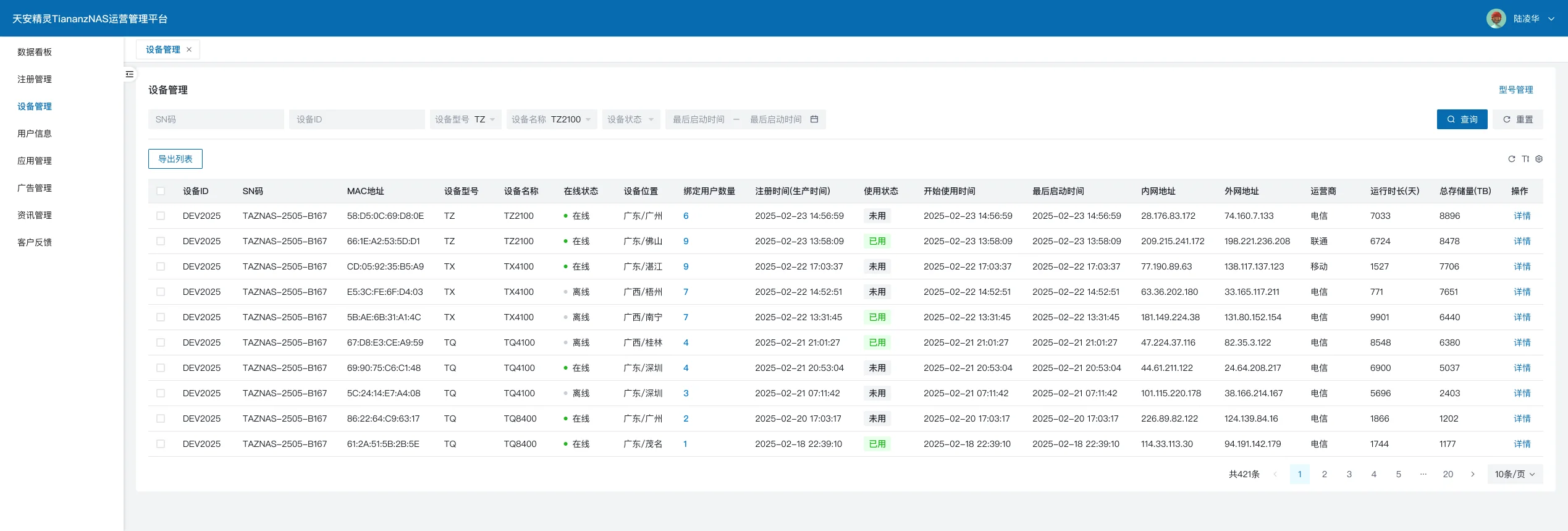Go to page 2
Image resolution: width=1568 pixels, height=531 pixels.
(1325, 474)
